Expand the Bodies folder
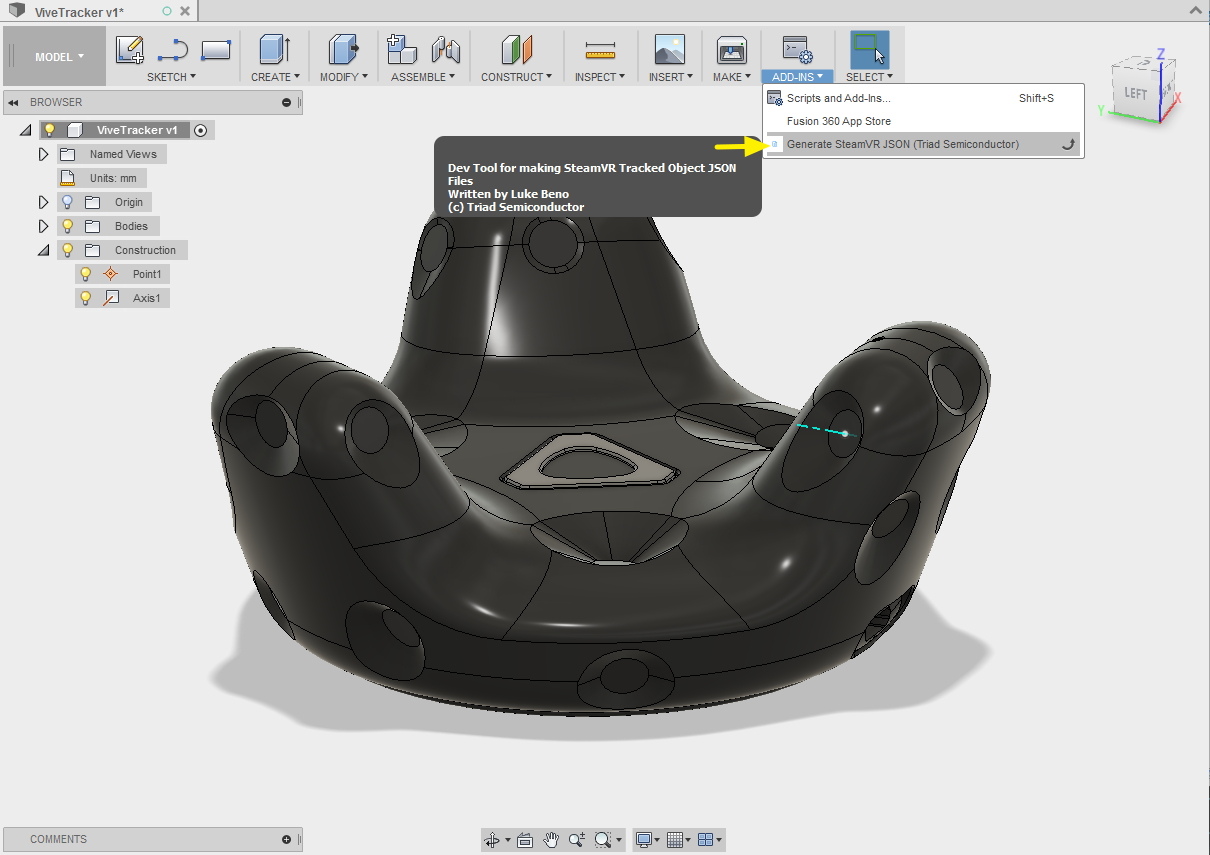Screen dimensions: 1210x855 click(x=43, y=226)
